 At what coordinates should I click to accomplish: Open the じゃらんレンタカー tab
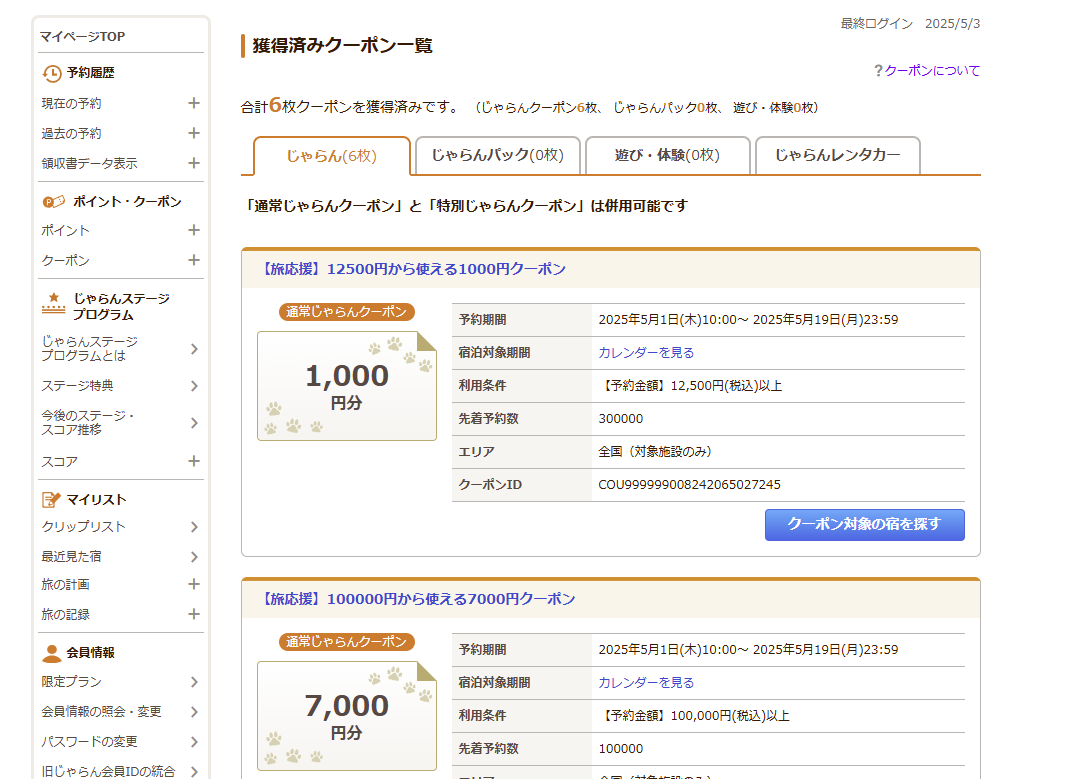[837, 156]
